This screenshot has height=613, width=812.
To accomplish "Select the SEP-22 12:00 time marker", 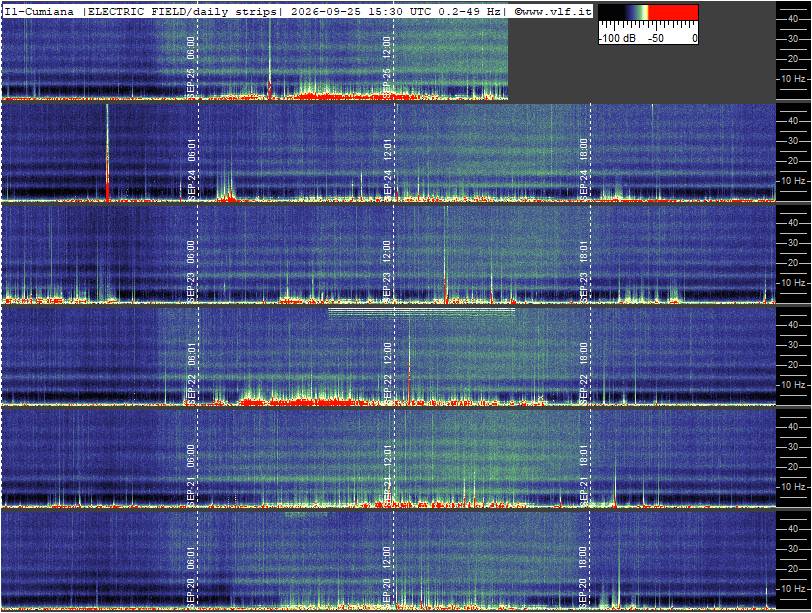I will [387, 373].
